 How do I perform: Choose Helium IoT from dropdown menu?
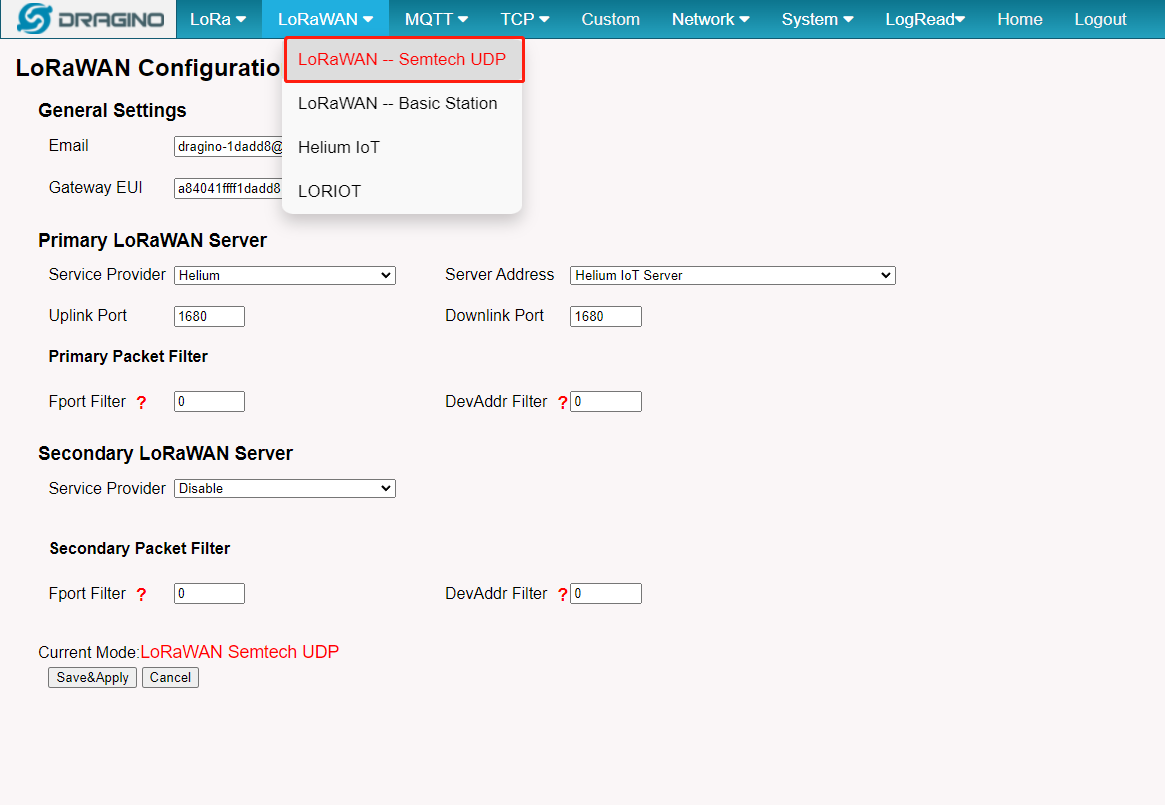pyautogui.click(x=402, y=147)
